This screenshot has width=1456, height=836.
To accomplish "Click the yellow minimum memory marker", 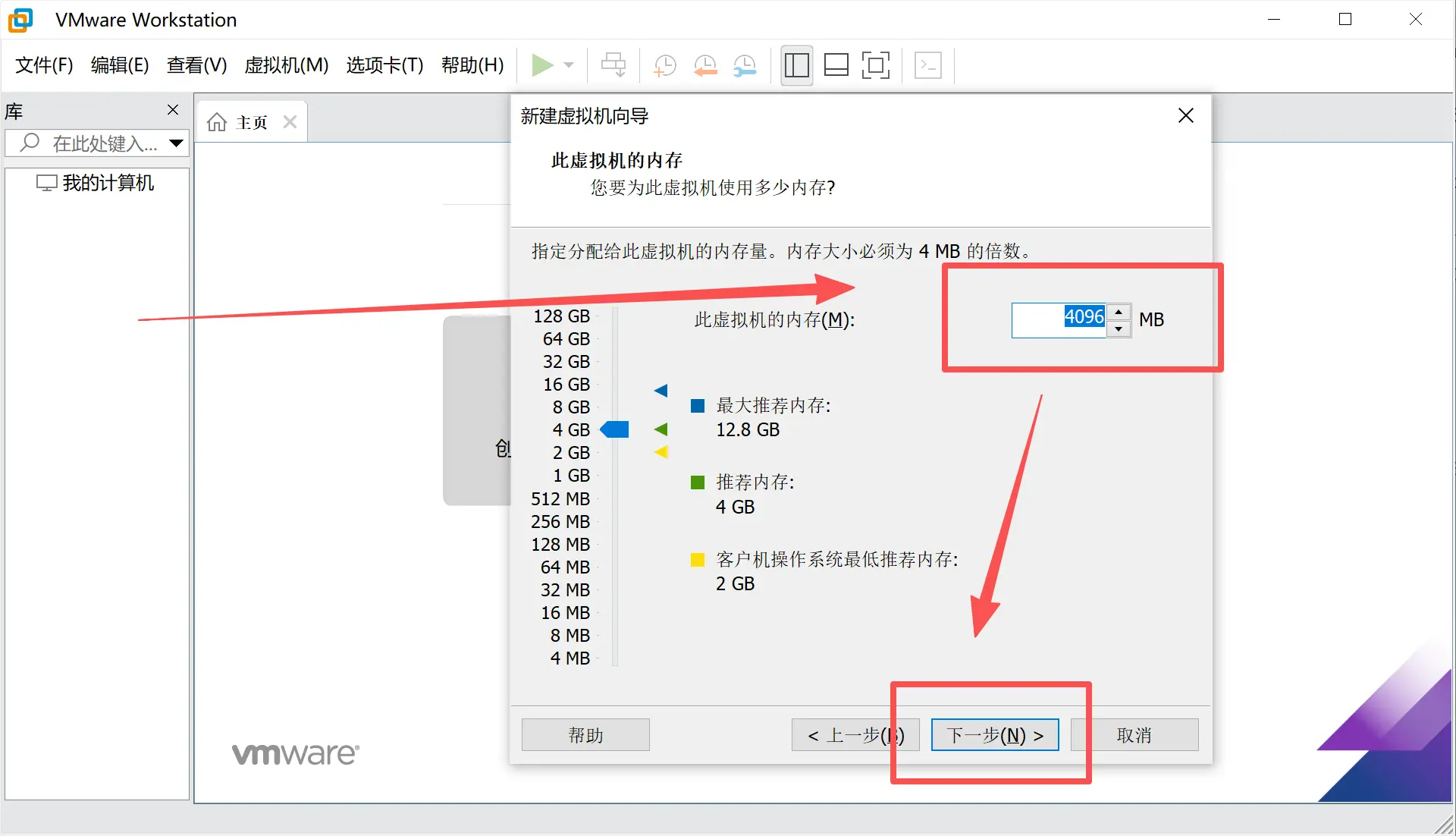I will pos(661,452).
